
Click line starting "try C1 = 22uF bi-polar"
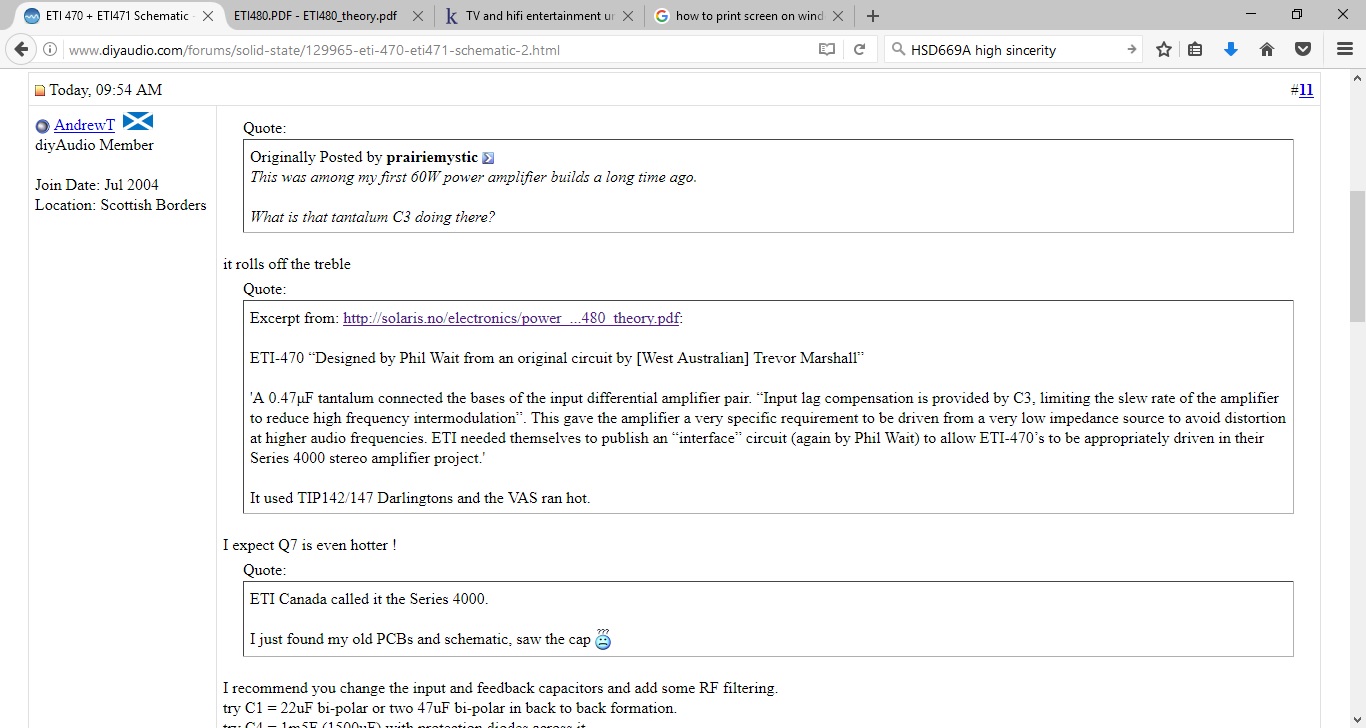[x=450, y=708]
